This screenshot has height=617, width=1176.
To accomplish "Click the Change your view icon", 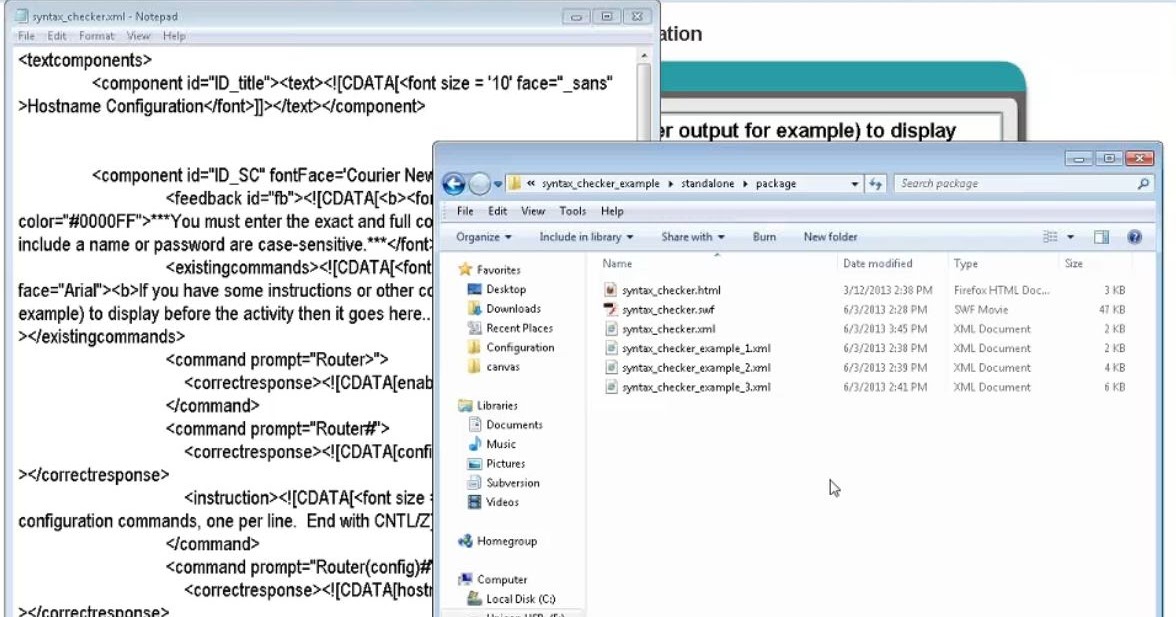I will (1050, 237).
